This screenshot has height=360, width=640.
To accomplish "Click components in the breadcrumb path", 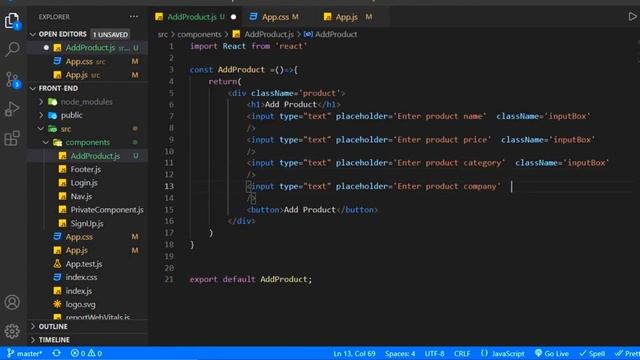I will 199,34.
